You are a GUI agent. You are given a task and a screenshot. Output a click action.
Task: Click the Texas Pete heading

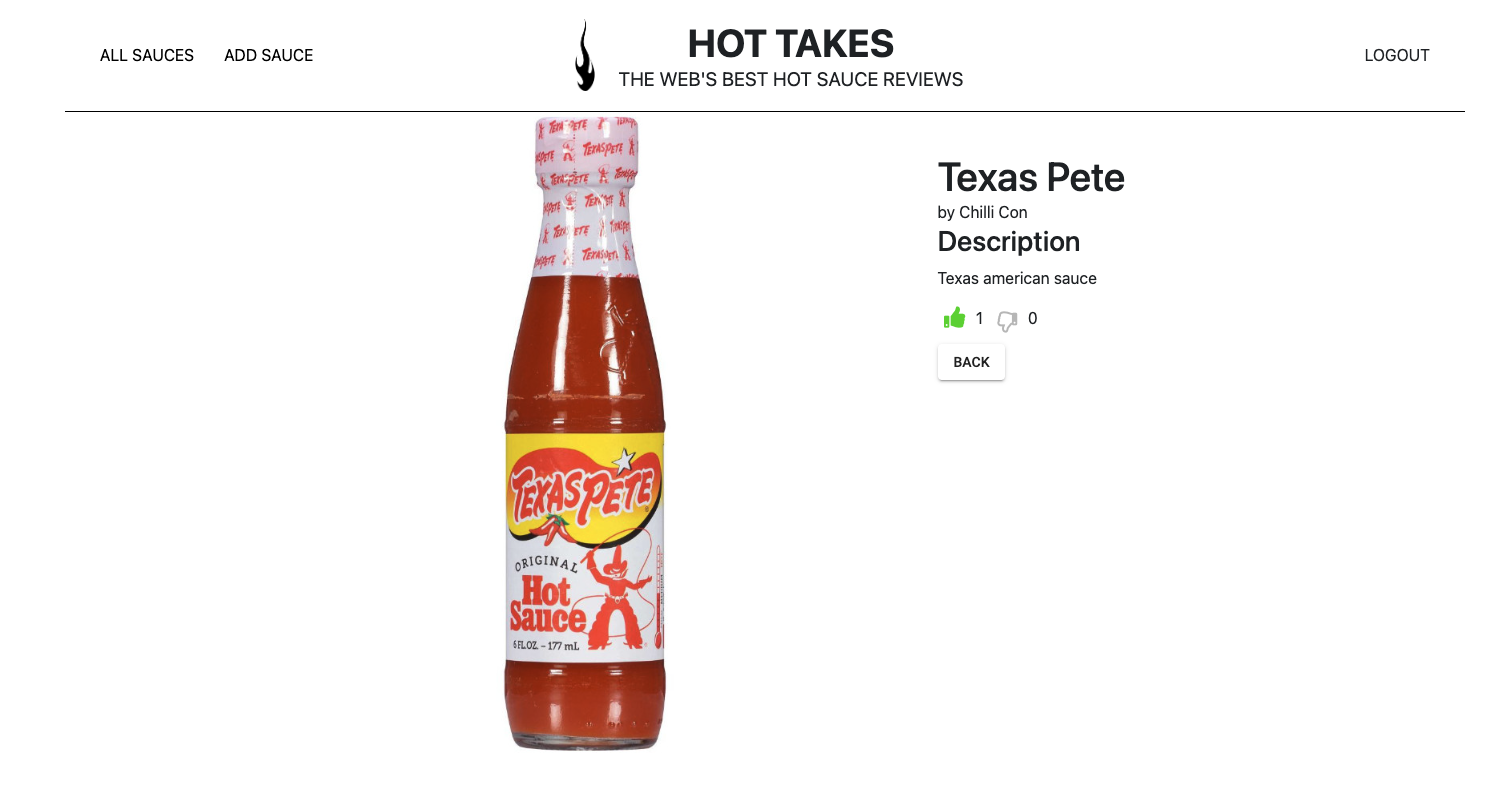click(x=1031, y=177)
